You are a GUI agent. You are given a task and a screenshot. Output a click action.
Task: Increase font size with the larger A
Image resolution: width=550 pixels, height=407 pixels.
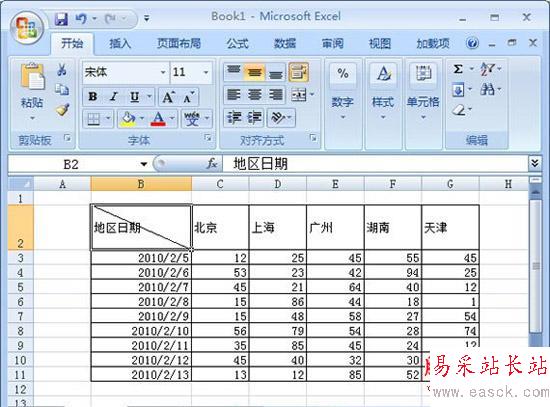(169, 97)
